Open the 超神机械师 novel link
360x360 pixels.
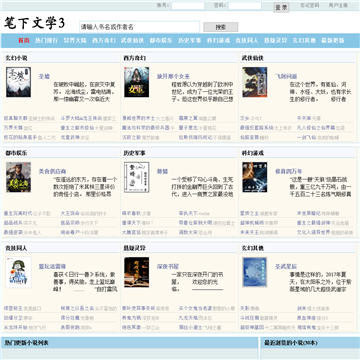[252, 223]
